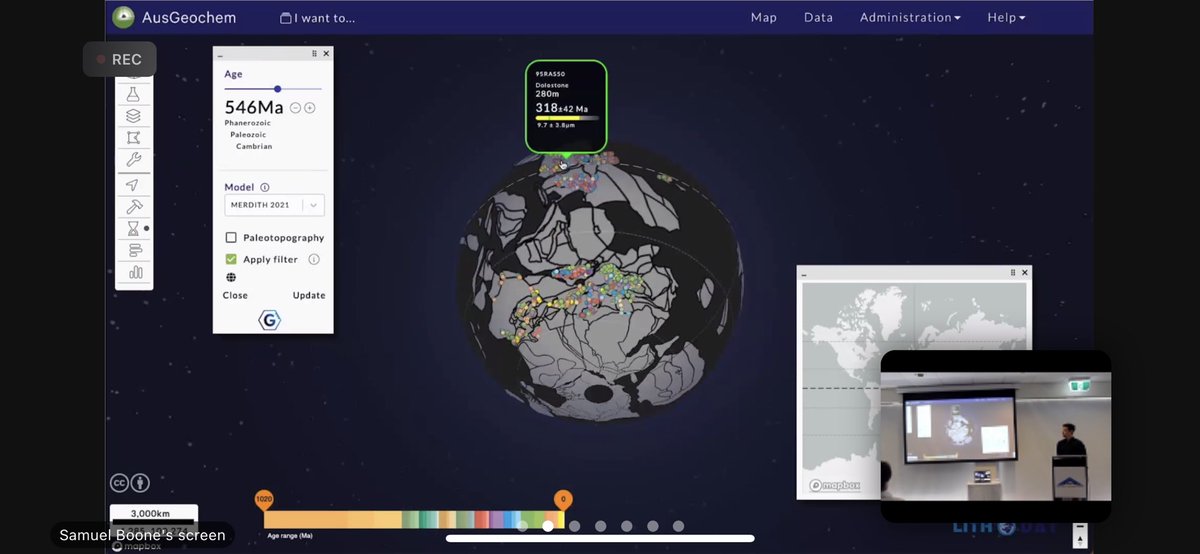Open the I want to... menu
This screenshot has height=554, width=1200.
click(317, 18)
